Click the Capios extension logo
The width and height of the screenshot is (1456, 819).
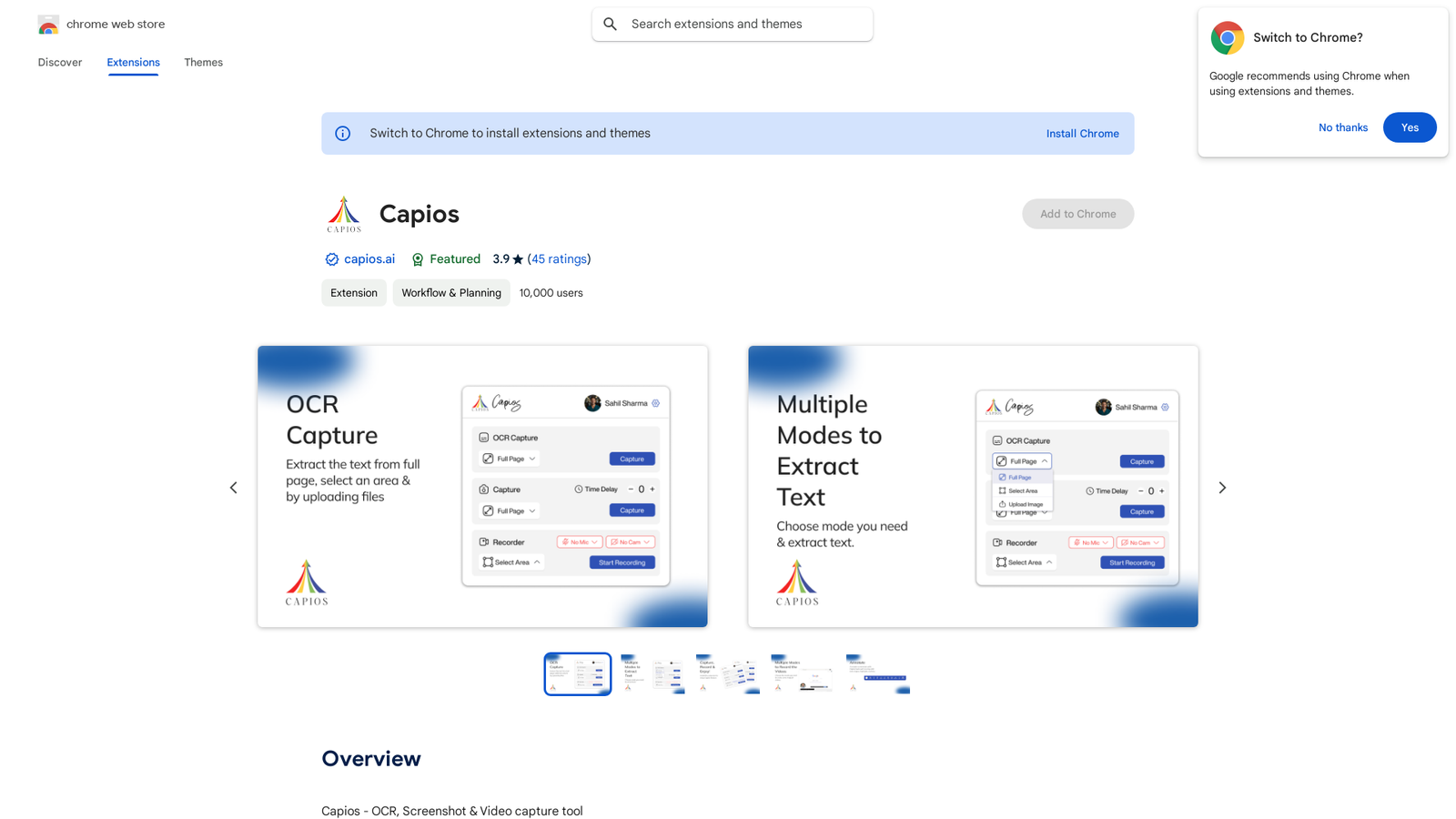click(x=344, y=214)
